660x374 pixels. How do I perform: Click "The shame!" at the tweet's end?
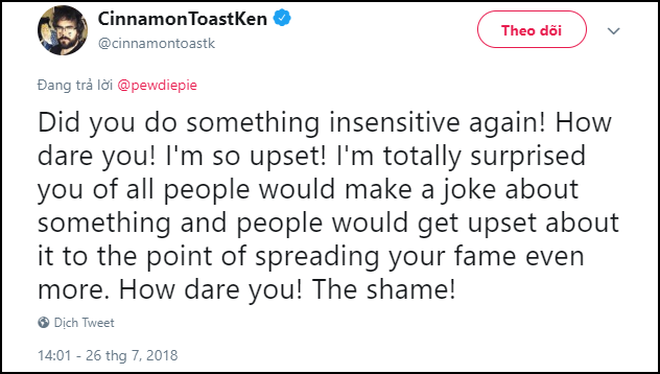[x=385, y=289]
